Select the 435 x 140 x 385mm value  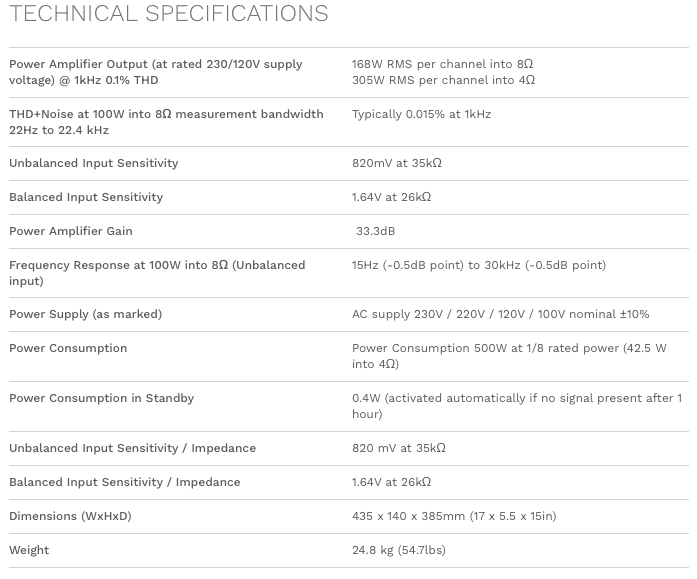click(453, 516)
